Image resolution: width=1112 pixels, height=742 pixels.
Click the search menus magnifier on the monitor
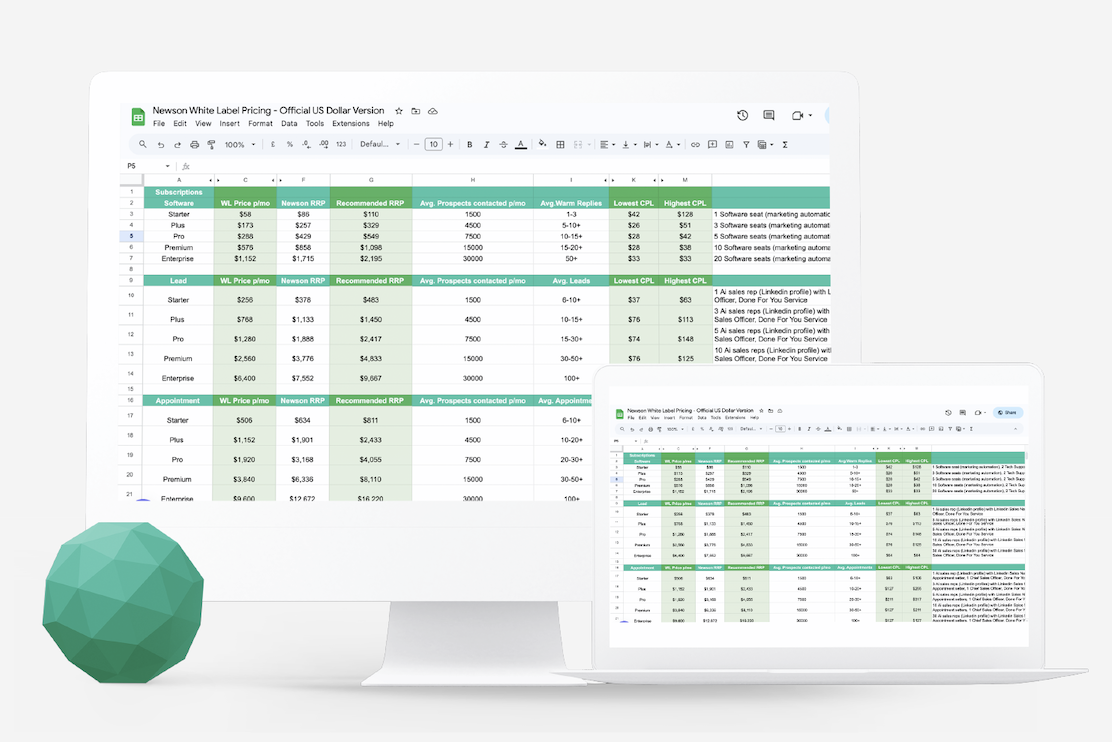(143, 145)
